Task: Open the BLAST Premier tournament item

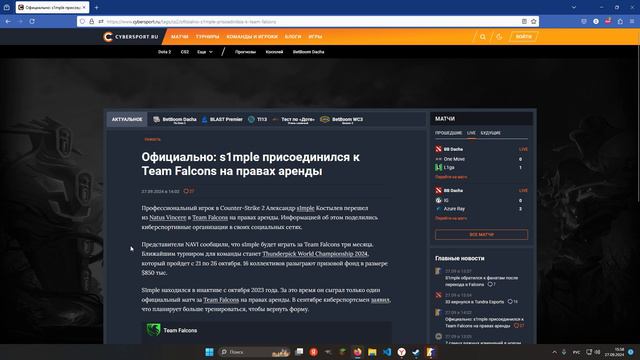Action: click(222, 120)
